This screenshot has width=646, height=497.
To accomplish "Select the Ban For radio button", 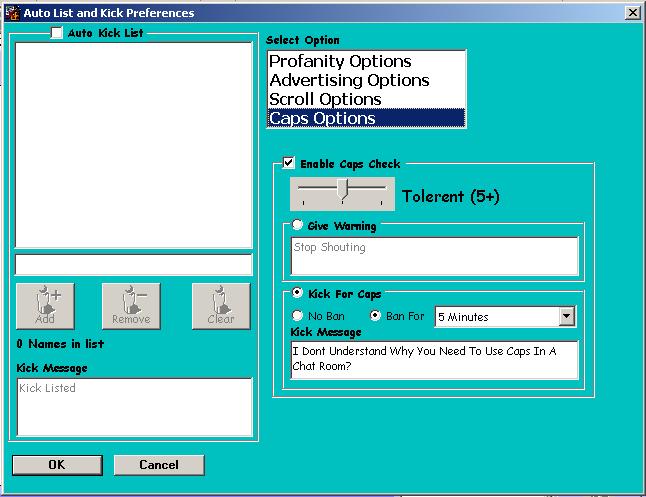I will point(376,316).
